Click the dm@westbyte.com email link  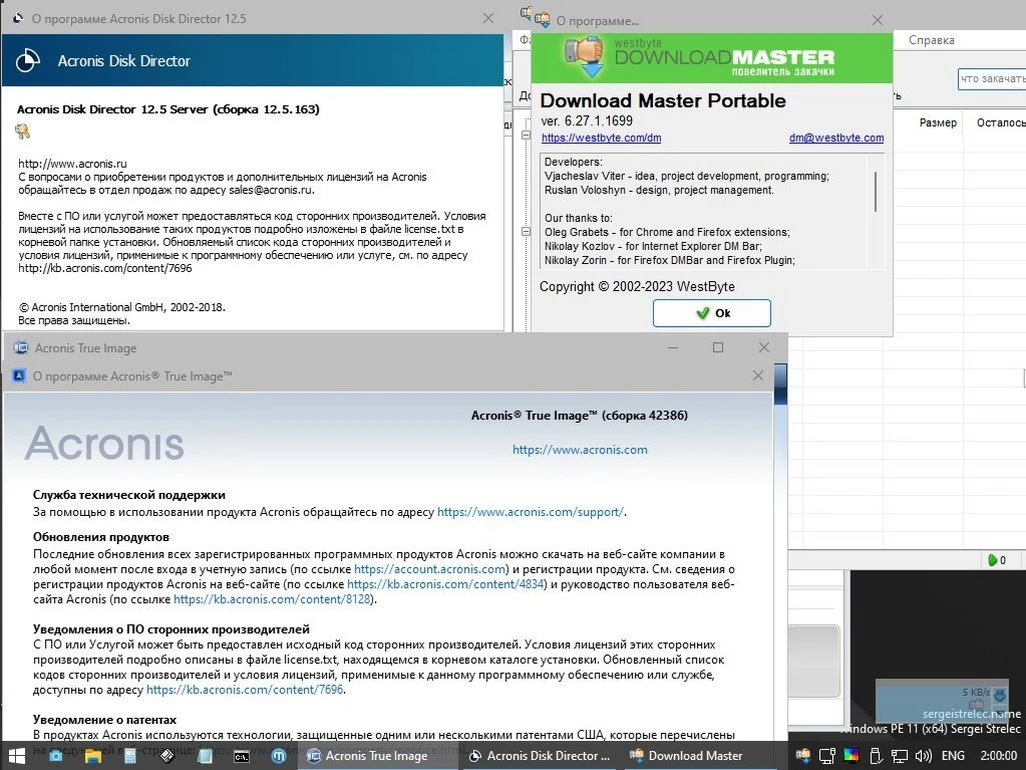coord(836,138)
